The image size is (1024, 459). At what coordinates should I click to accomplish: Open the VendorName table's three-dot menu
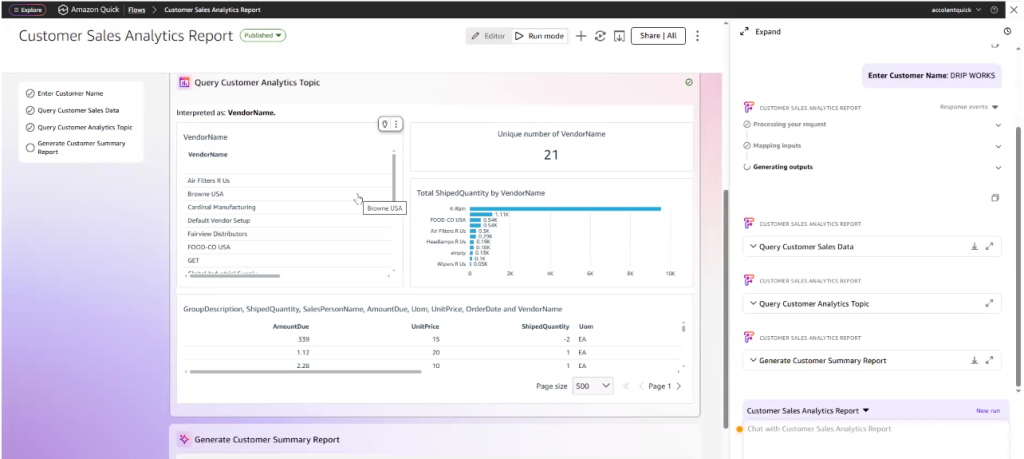pos(396,124)
